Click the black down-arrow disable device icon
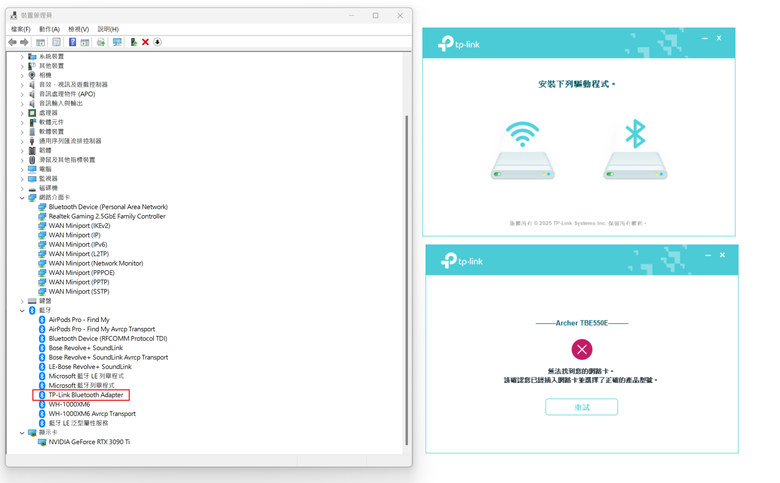This screenshot has height=483, width=780. pyautogui.click(x=157, y=42)
